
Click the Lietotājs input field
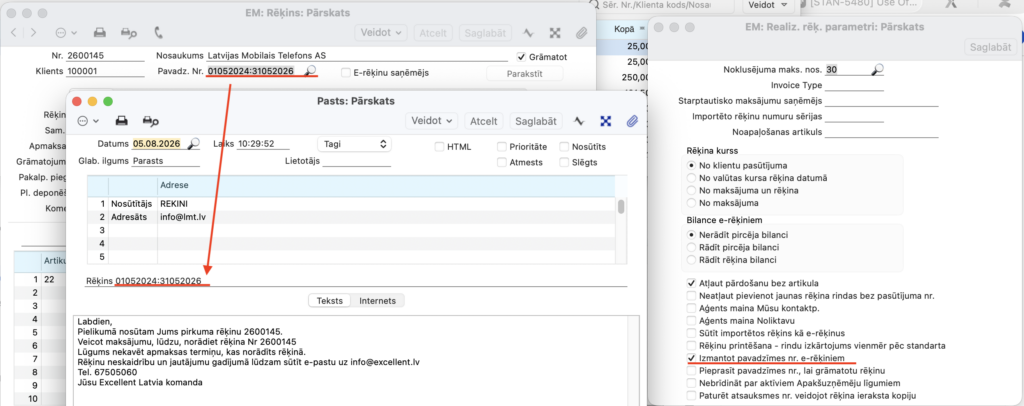click(357, 161)
